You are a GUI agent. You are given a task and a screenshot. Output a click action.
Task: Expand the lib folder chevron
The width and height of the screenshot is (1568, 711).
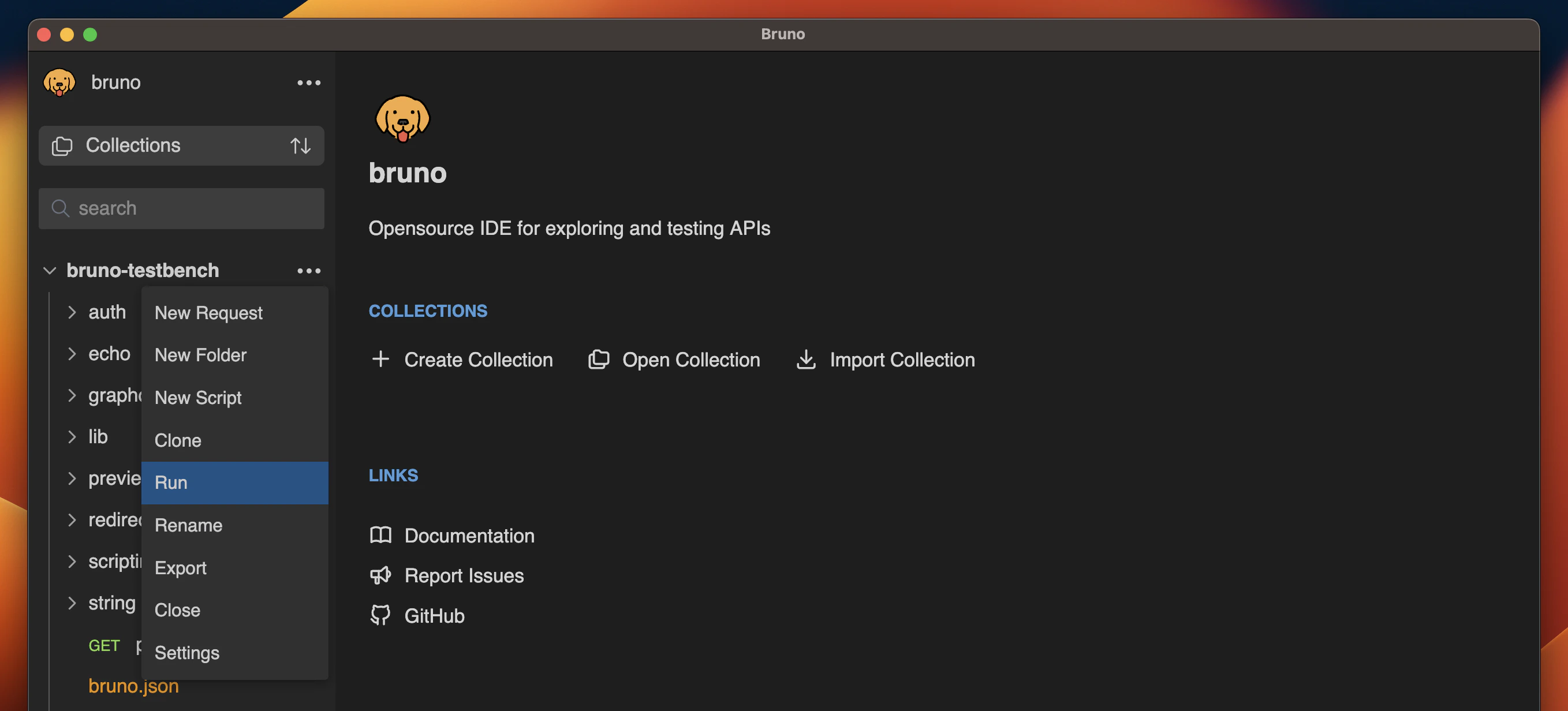72,436
